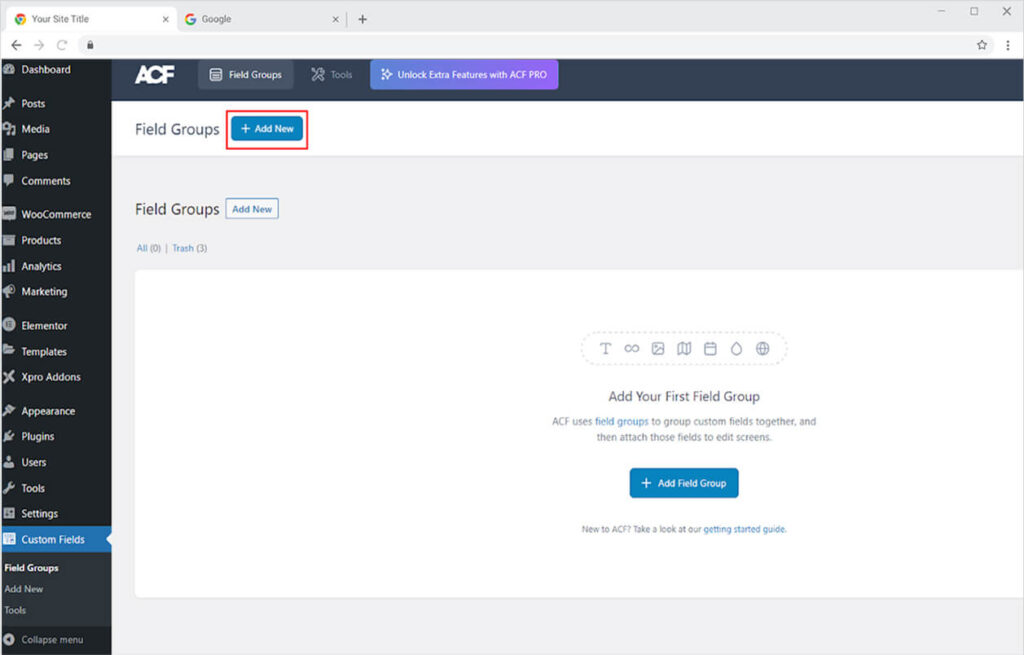Open the Field Groups header tab
The image size is (1024, 655).
click(245, 74)
